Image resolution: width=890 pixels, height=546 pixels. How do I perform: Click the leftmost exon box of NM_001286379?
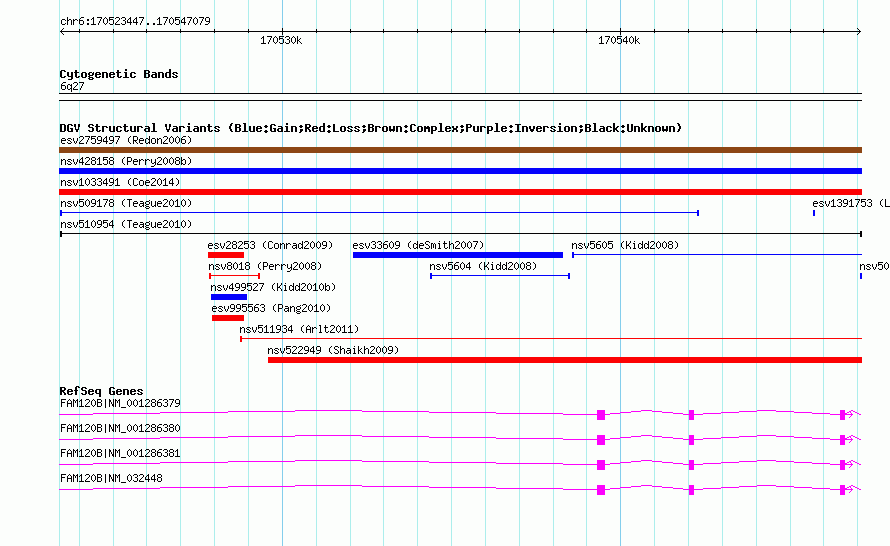point(601,415)
